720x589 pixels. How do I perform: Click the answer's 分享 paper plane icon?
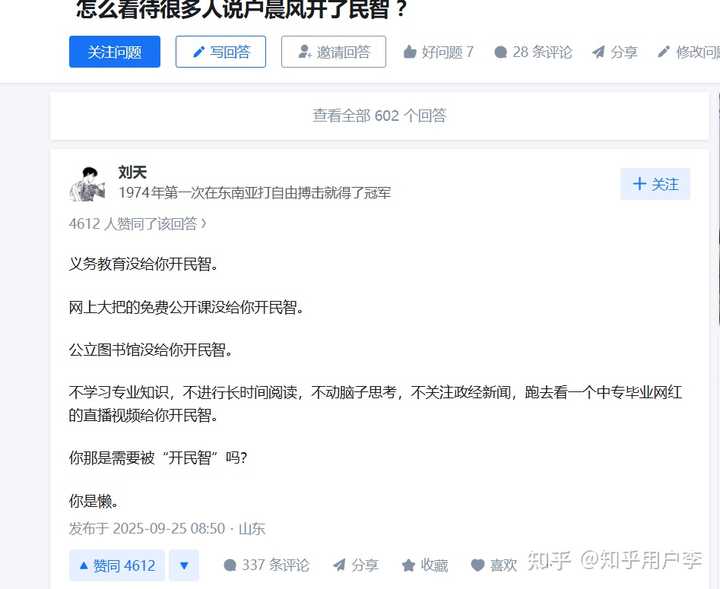click(339, 565)
